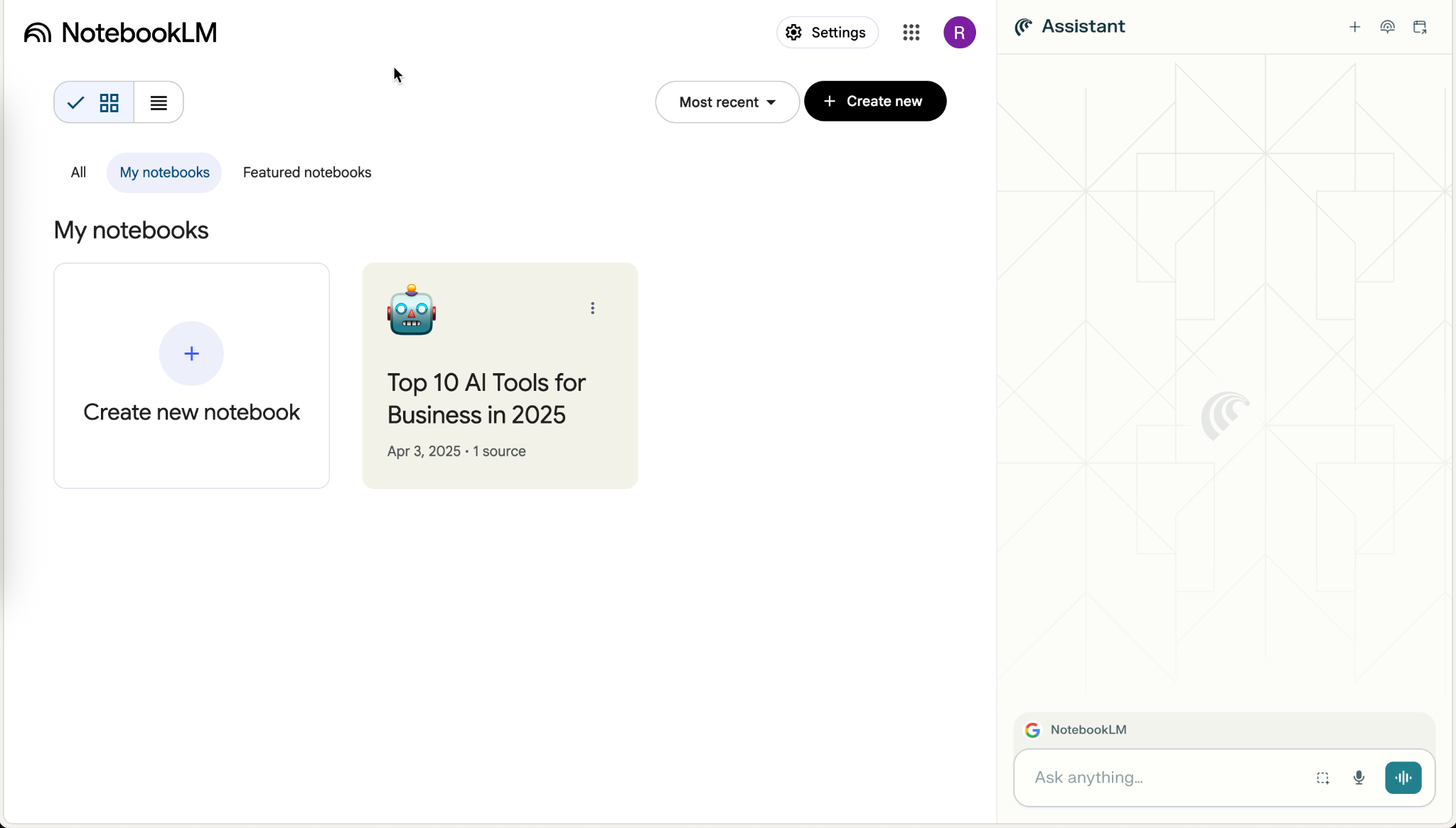Click the black Create new button
Image resolution: width=1456 pixels, height=828 pixels.
tap(874, 101)
